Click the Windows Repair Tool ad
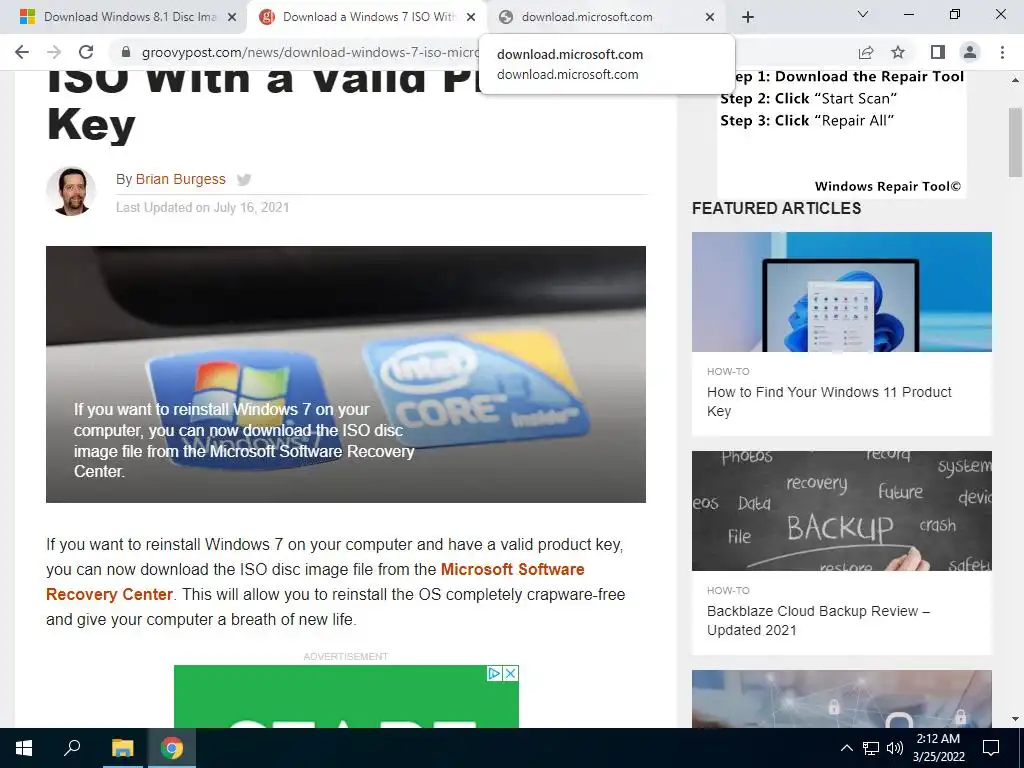 pos(842,134)
